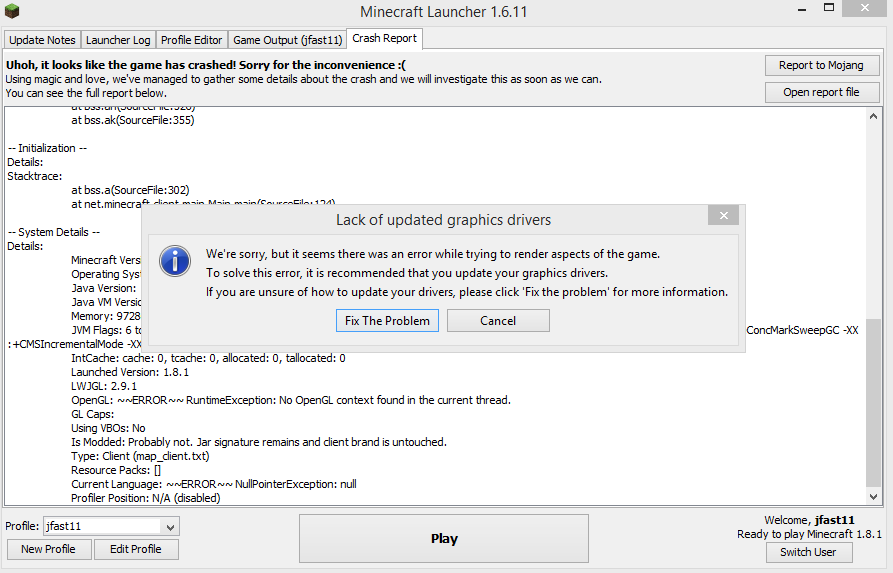The image size is (893, 573).
Task: Close the graphics drivers dialog
Action: click(723, 215)
